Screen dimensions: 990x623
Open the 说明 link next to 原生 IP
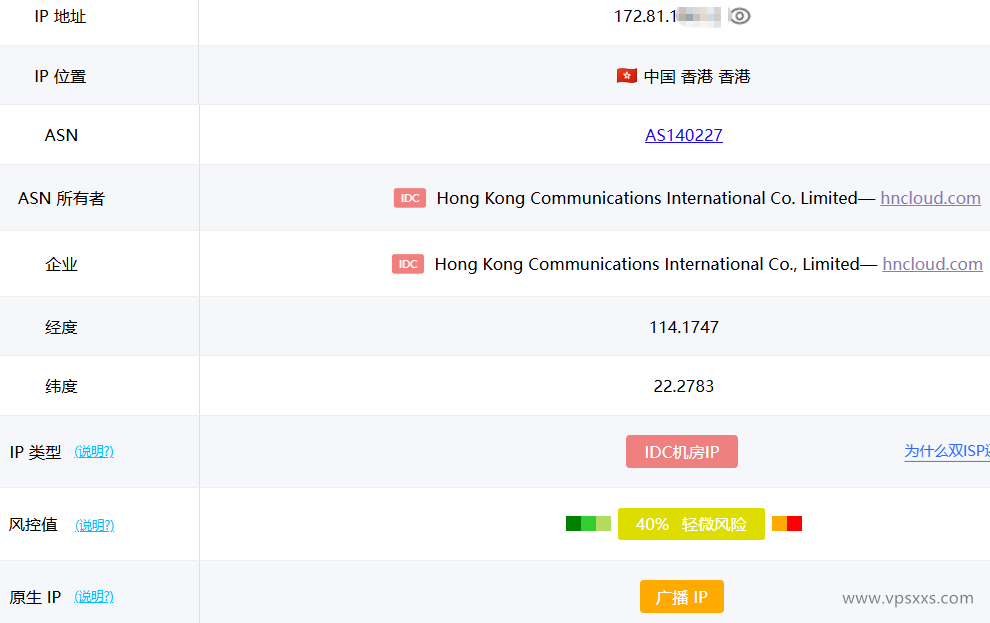coord(94,597)
